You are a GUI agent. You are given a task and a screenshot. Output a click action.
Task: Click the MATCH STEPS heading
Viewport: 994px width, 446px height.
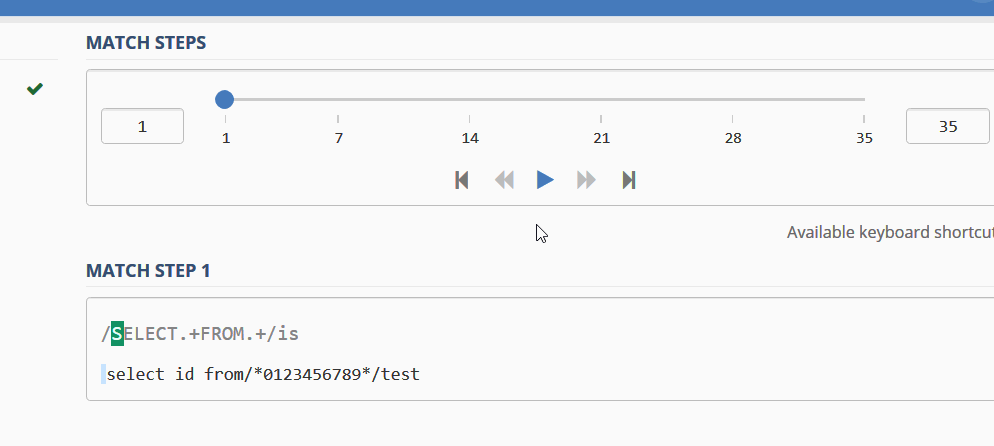[146, 43]
